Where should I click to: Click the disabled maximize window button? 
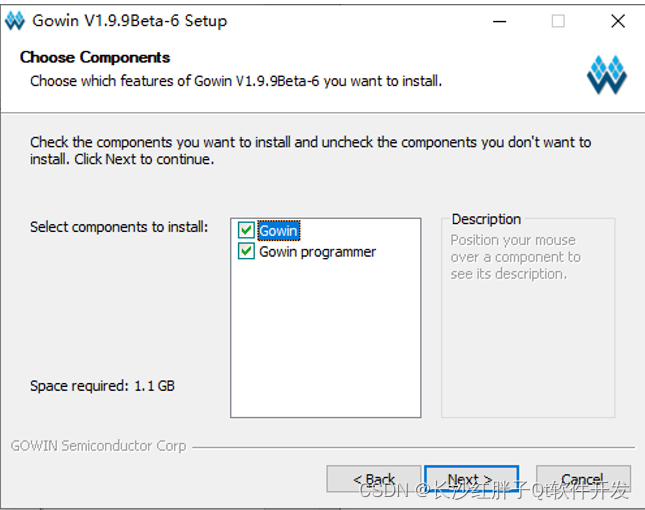click(558, 21)
